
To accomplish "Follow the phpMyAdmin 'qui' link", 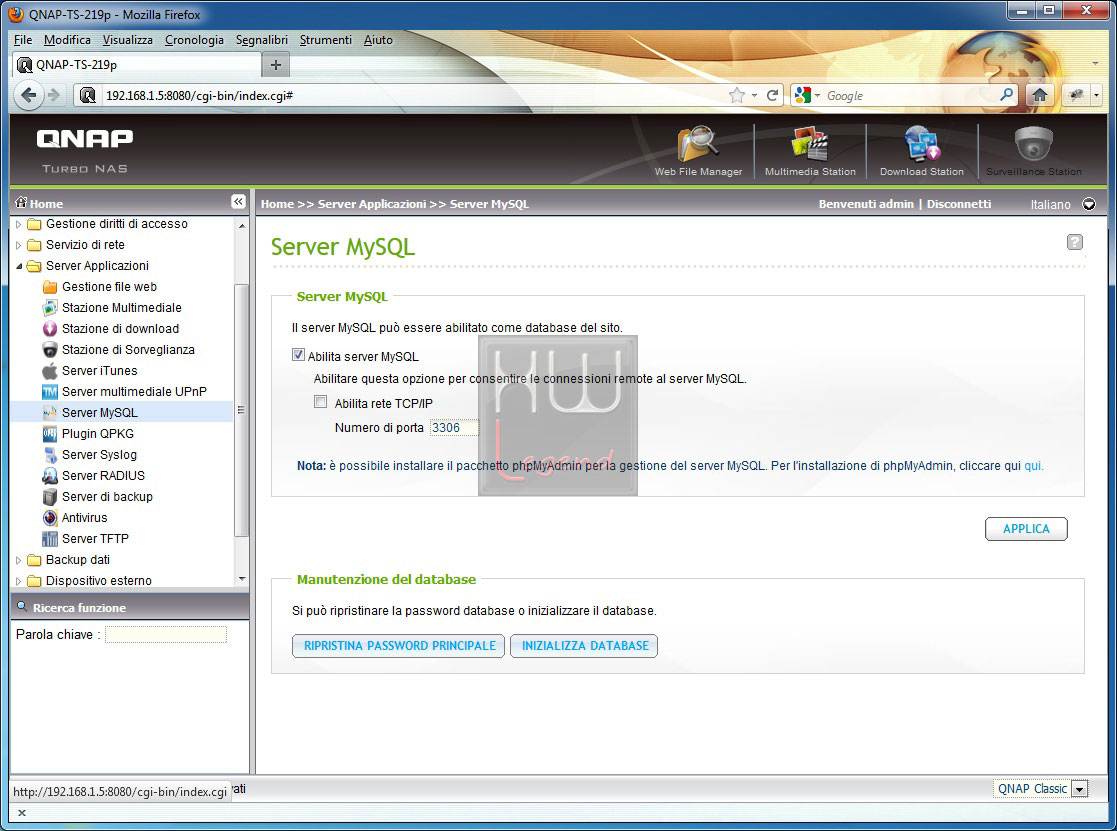I will click(1033, 466).
